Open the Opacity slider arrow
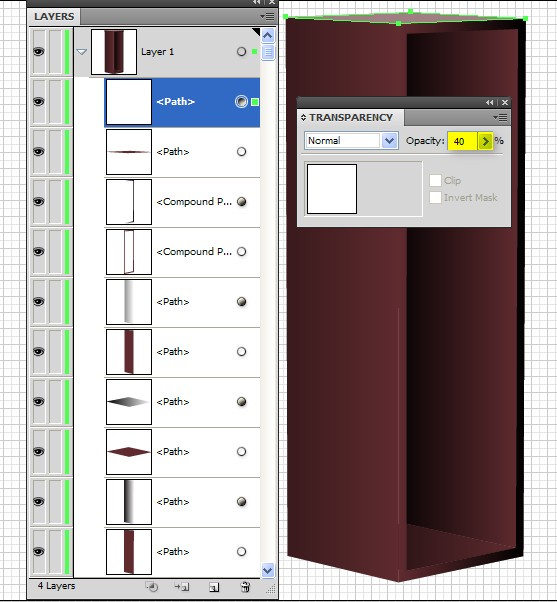 (x=485, y=141)
